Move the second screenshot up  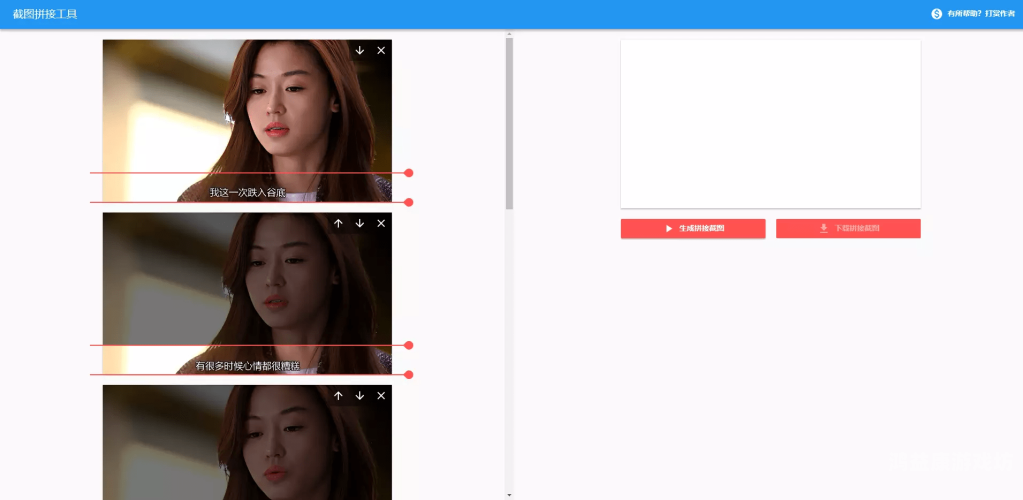338,224
